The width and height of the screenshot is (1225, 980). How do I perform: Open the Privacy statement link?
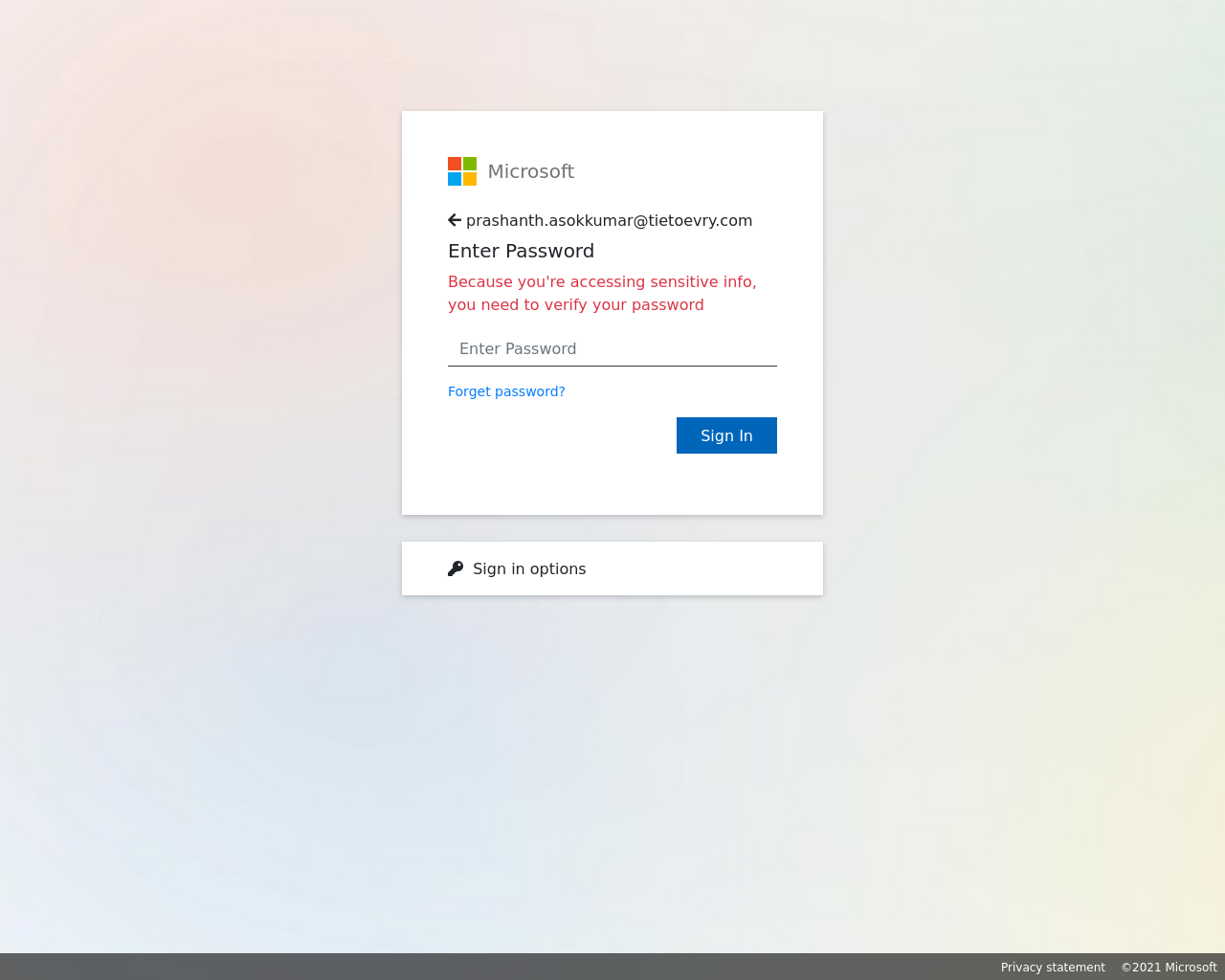(x=1053, y=968)
